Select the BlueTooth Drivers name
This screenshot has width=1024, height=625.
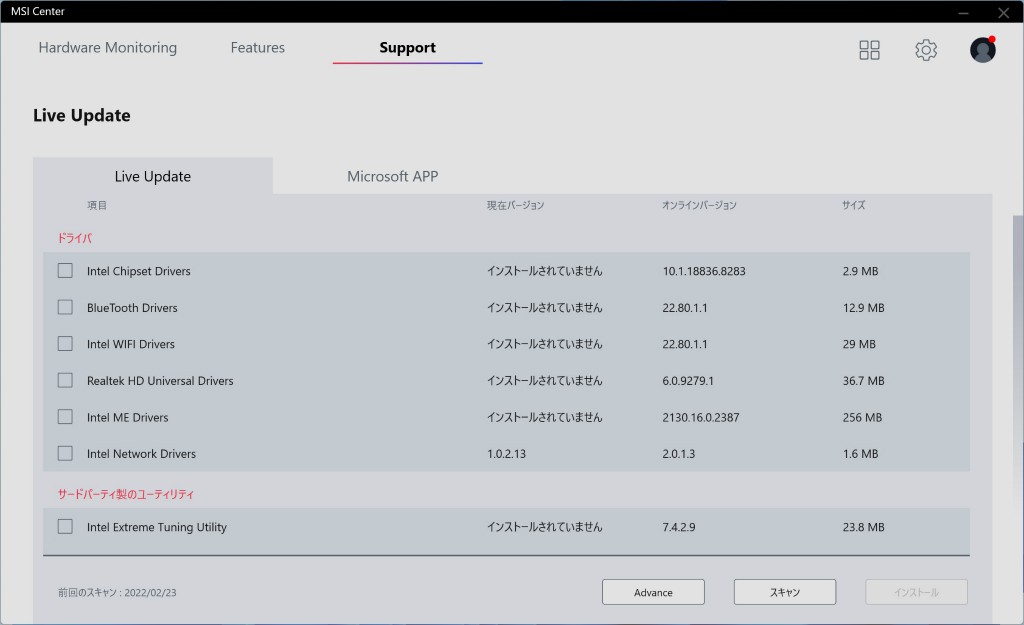click(132, 308)
